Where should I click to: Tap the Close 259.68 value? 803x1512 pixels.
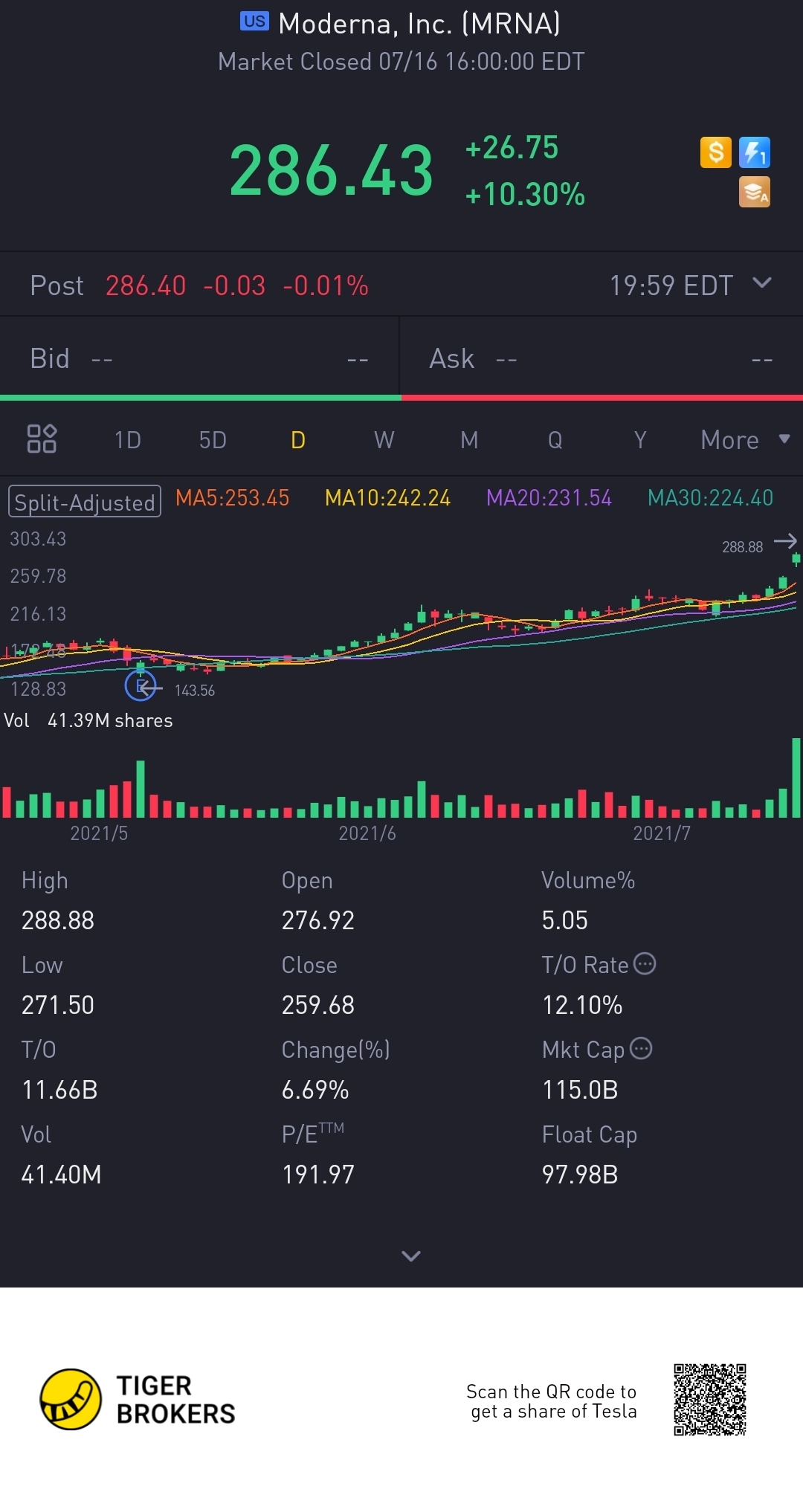[318, 1005]
